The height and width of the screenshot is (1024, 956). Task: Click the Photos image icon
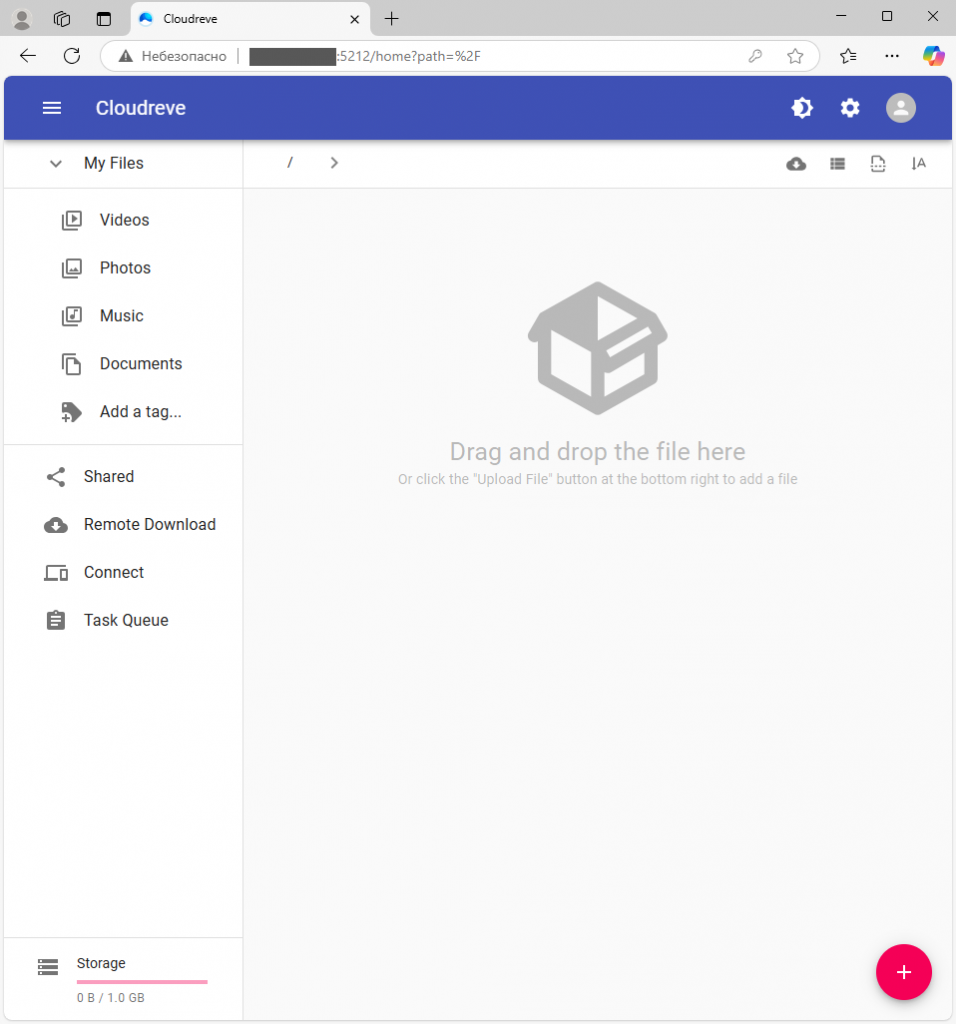tap(71, 268)
